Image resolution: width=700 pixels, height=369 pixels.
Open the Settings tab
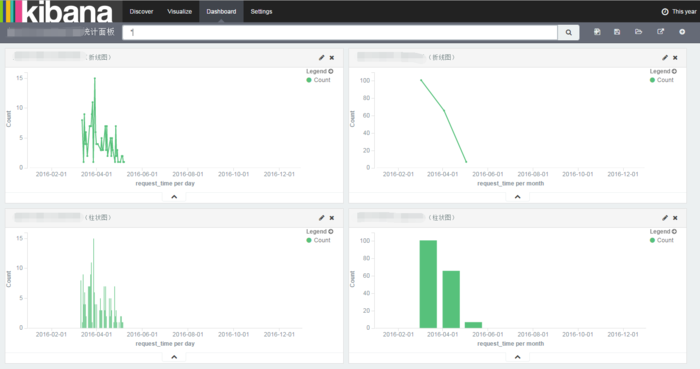tap(261, 12)
